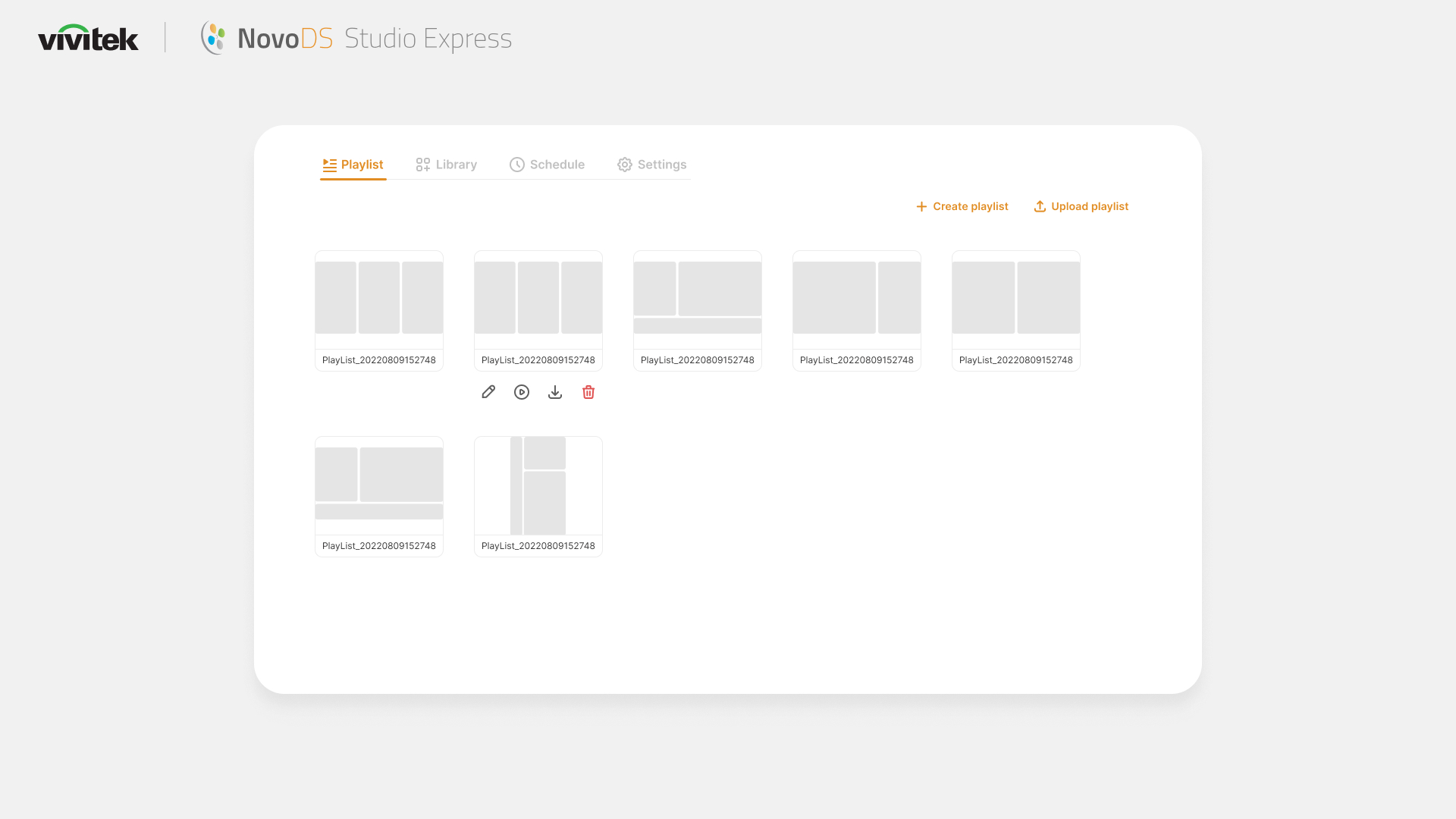Switch to the Library tab
The width and height of the screenshot is (1456, 819).
(447, 165)
